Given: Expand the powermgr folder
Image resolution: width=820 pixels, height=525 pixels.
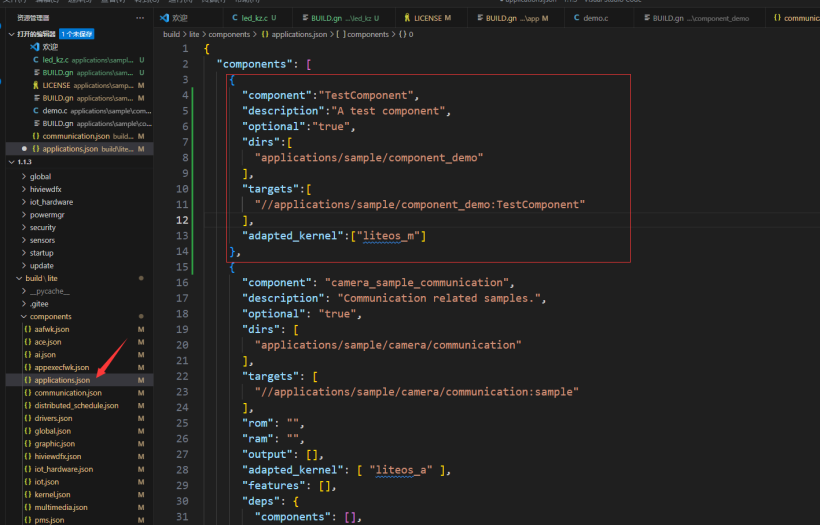Looking at the screenshot, I should pos(24,214).
